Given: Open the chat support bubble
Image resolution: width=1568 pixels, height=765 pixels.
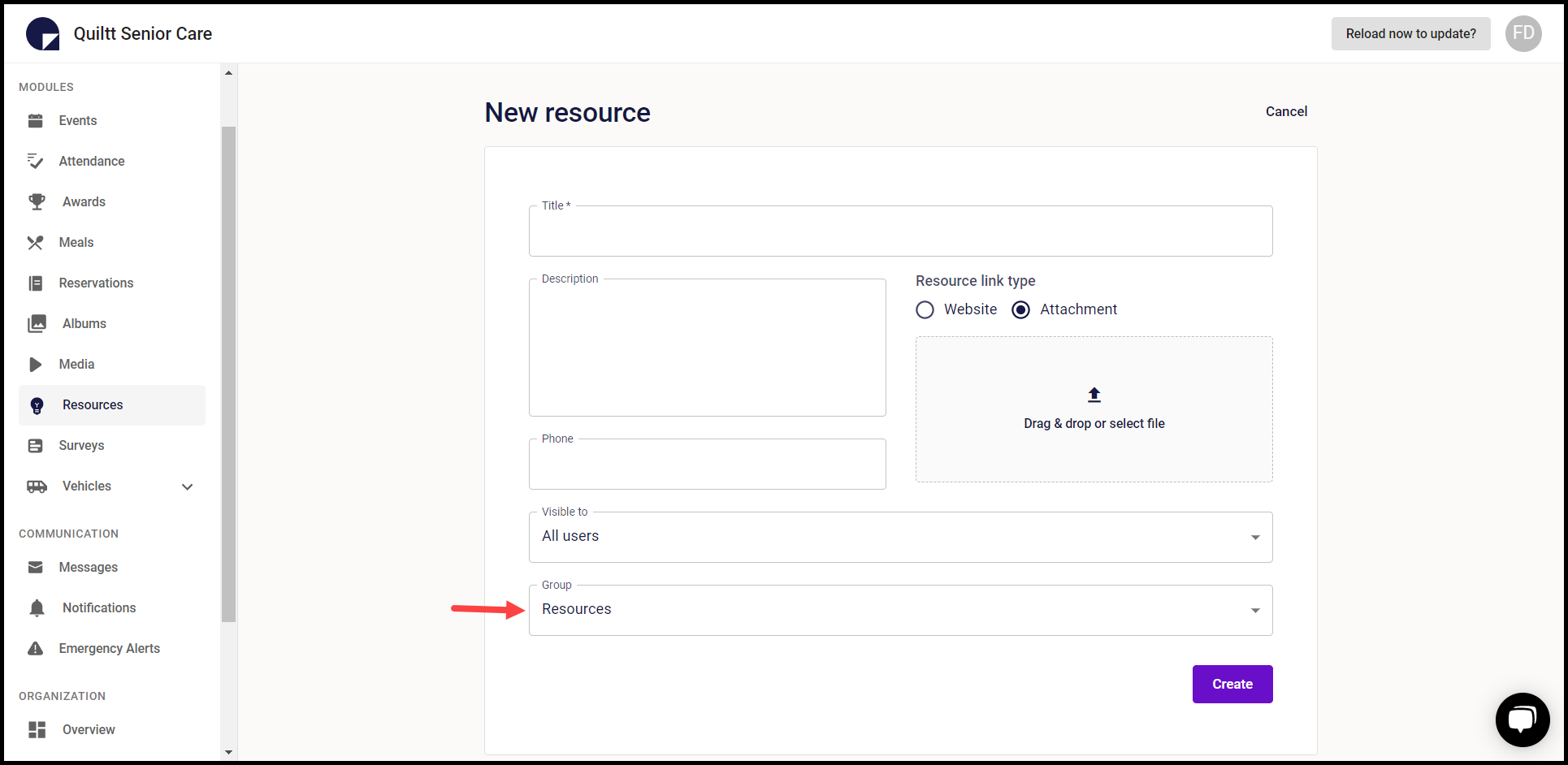Looking at the screenshot, I should click(1523, 720).
